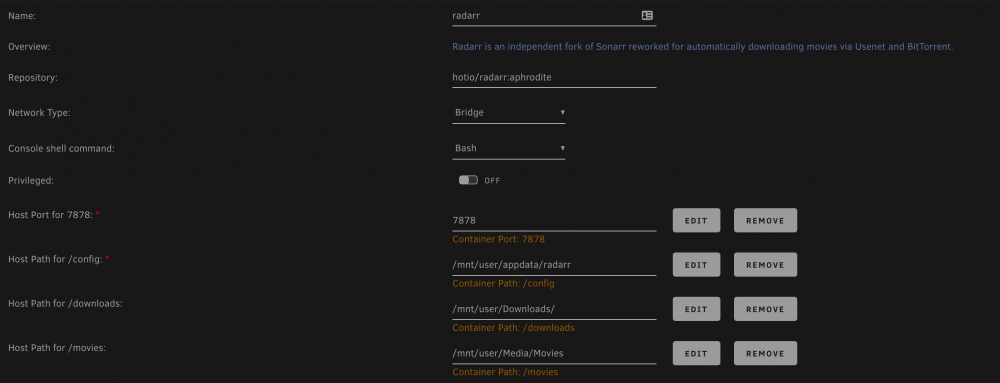1000x383 pixels.
Task: Expand the Console shell command Bash dropdown
Action: coord(508,148)
